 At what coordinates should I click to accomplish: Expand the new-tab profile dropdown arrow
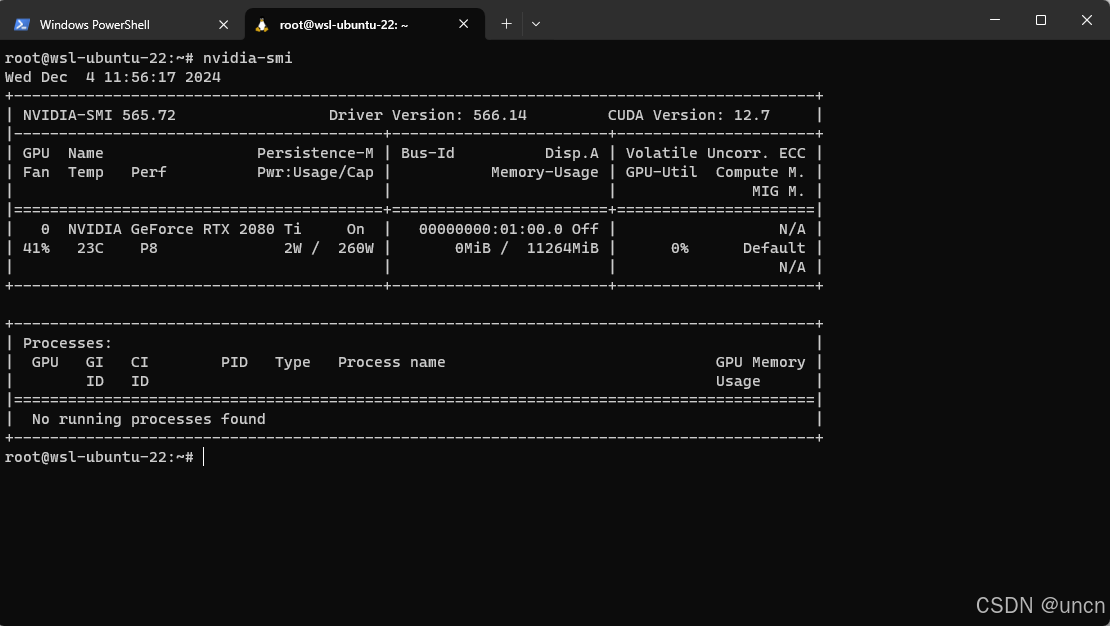[x=536, y=24]
